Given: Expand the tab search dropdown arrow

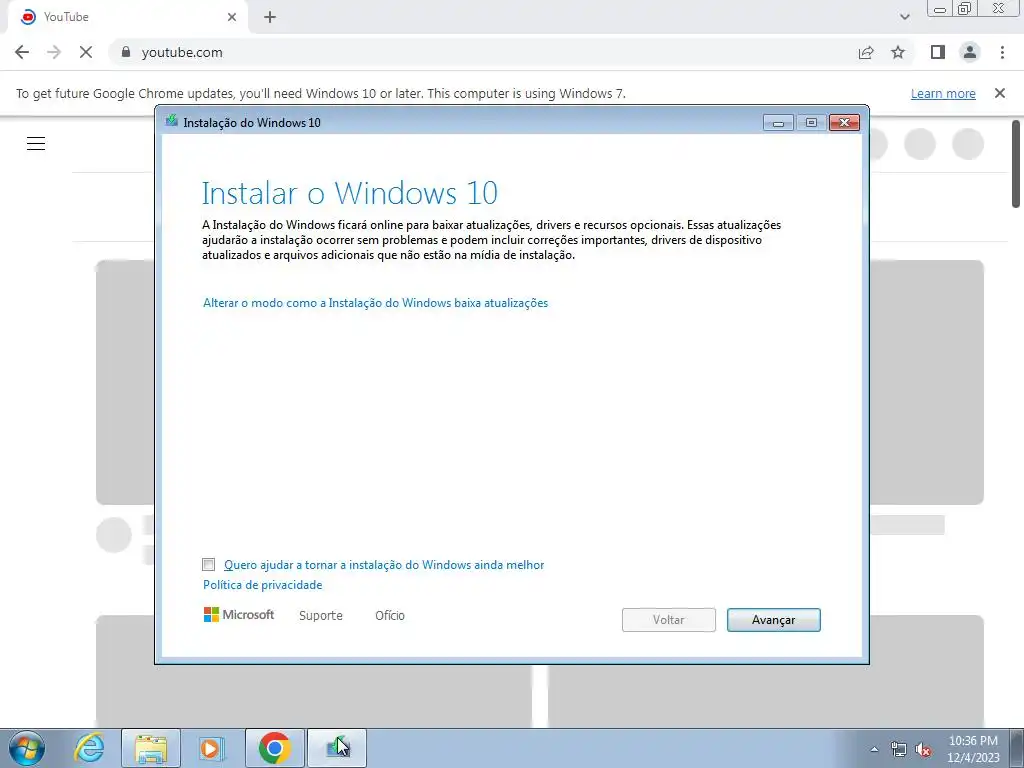Looking at the screenshot, I should tap(904, 17).
